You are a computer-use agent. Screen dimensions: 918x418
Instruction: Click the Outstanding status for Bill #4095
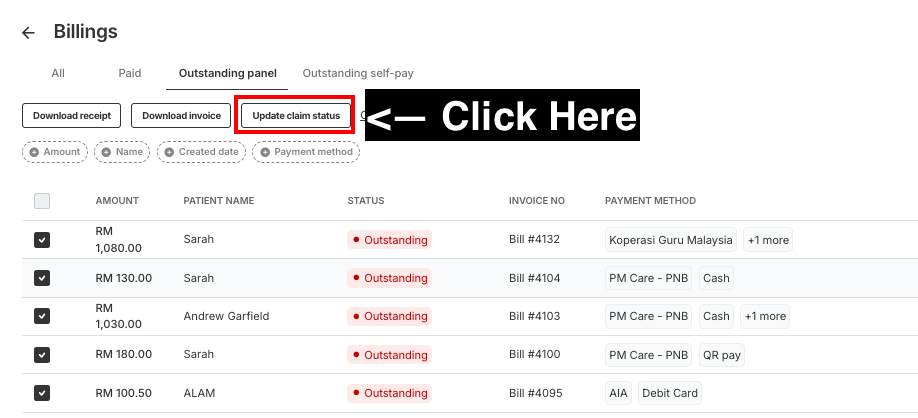point(389,393)
